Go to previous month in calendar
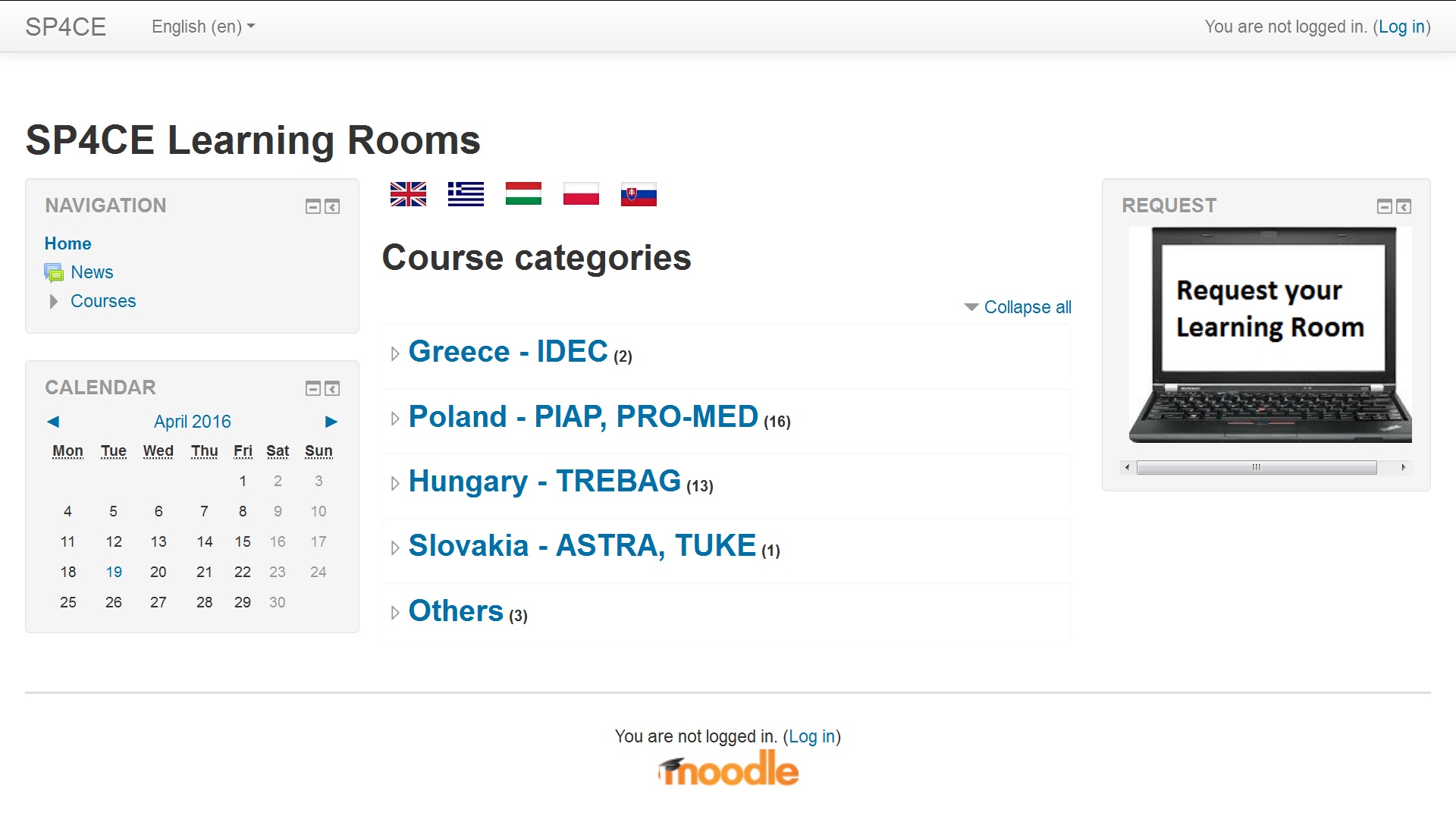Viewport: 1456px width, 819px height. 53,422
